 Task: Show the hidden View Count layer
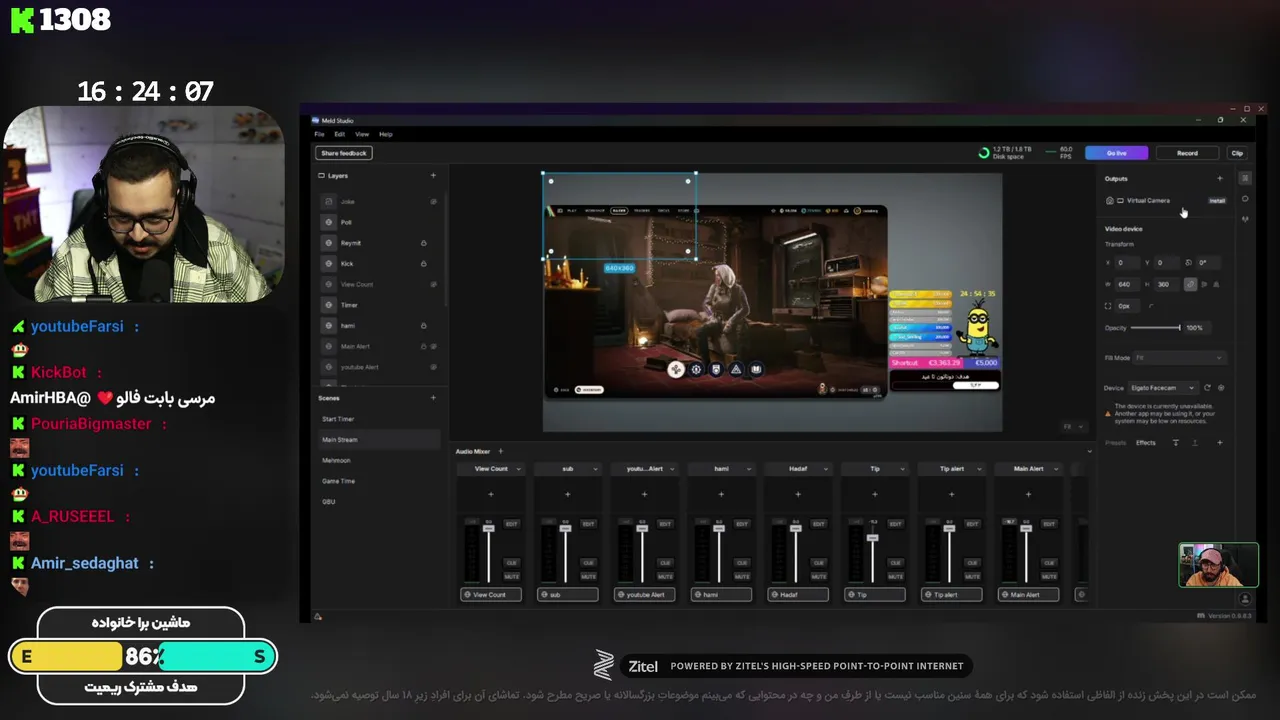click(x=433, y=284)
